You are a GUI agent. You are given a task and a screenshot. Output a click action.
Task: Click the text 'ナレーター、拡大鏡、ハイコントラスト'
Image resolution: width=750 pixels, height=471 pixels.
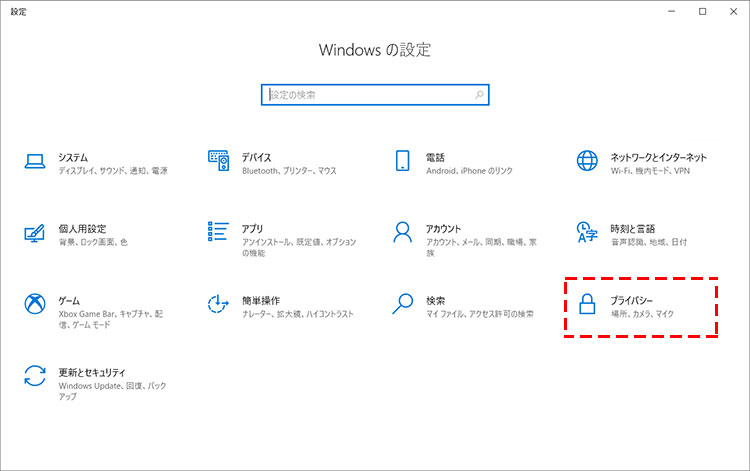coord(298,314)
